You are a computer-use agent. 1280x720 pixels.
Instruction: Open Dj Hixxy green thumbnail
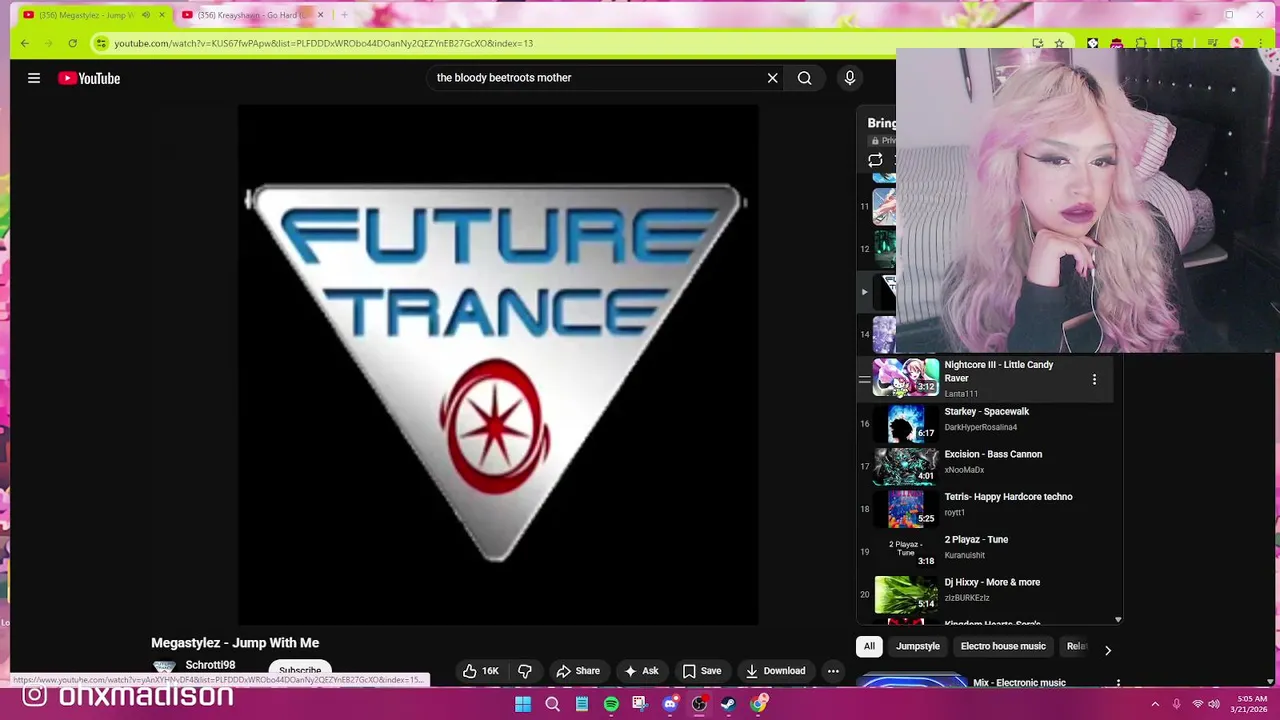[906, 594]
